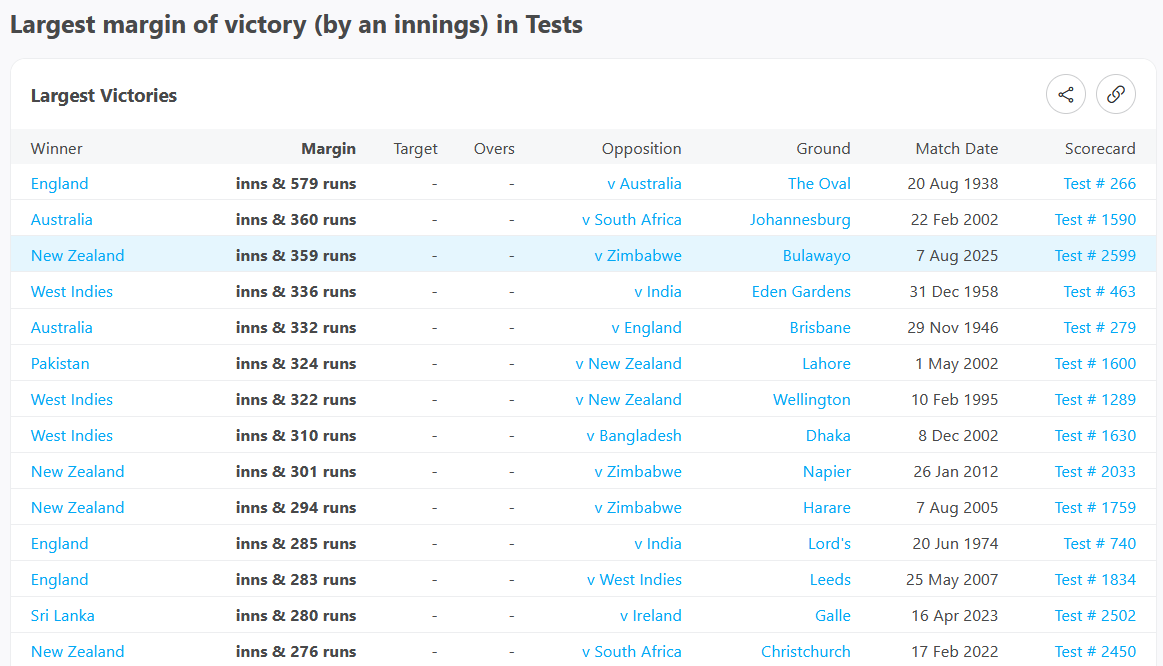Click the Match Date column header
Viewport: 1163px width, 666px height.
pos(957,149)
